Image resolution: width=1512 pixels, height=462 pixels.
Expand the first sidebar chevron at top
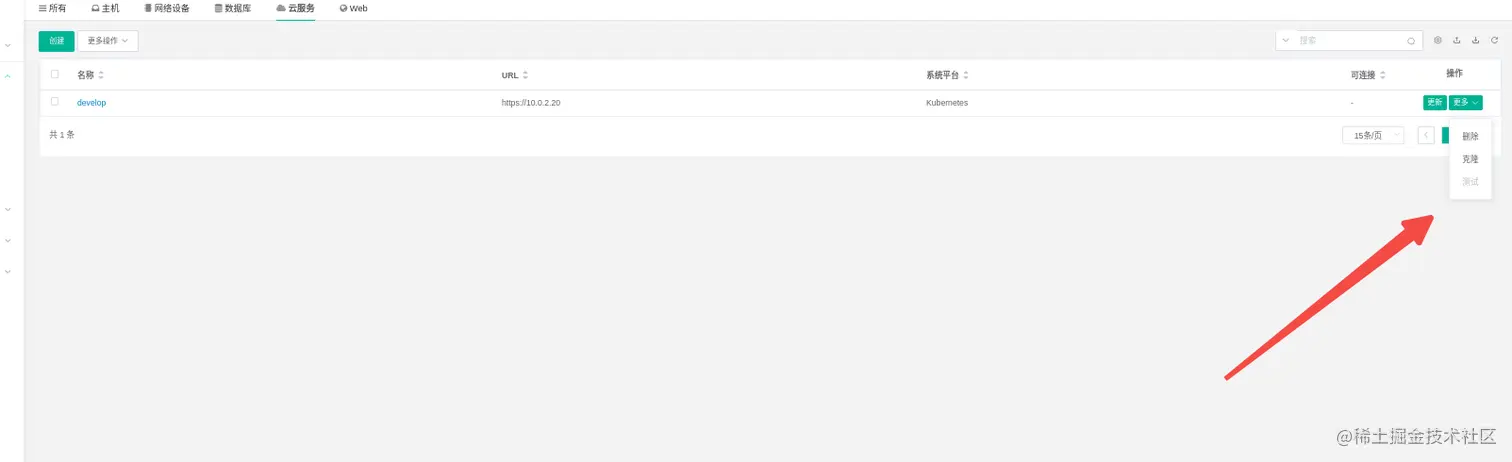[x=8, y=46]
